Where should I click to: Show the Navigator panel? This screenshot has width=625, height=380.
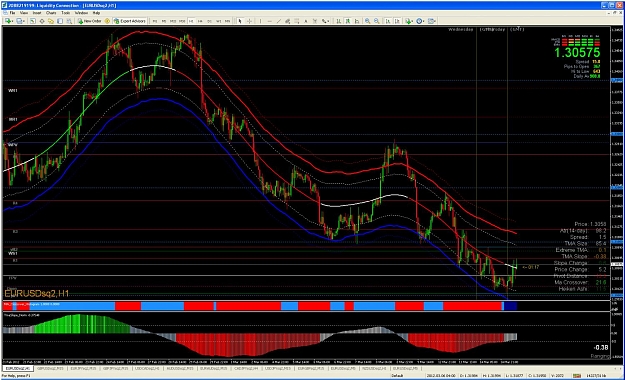tap(51, 21)
